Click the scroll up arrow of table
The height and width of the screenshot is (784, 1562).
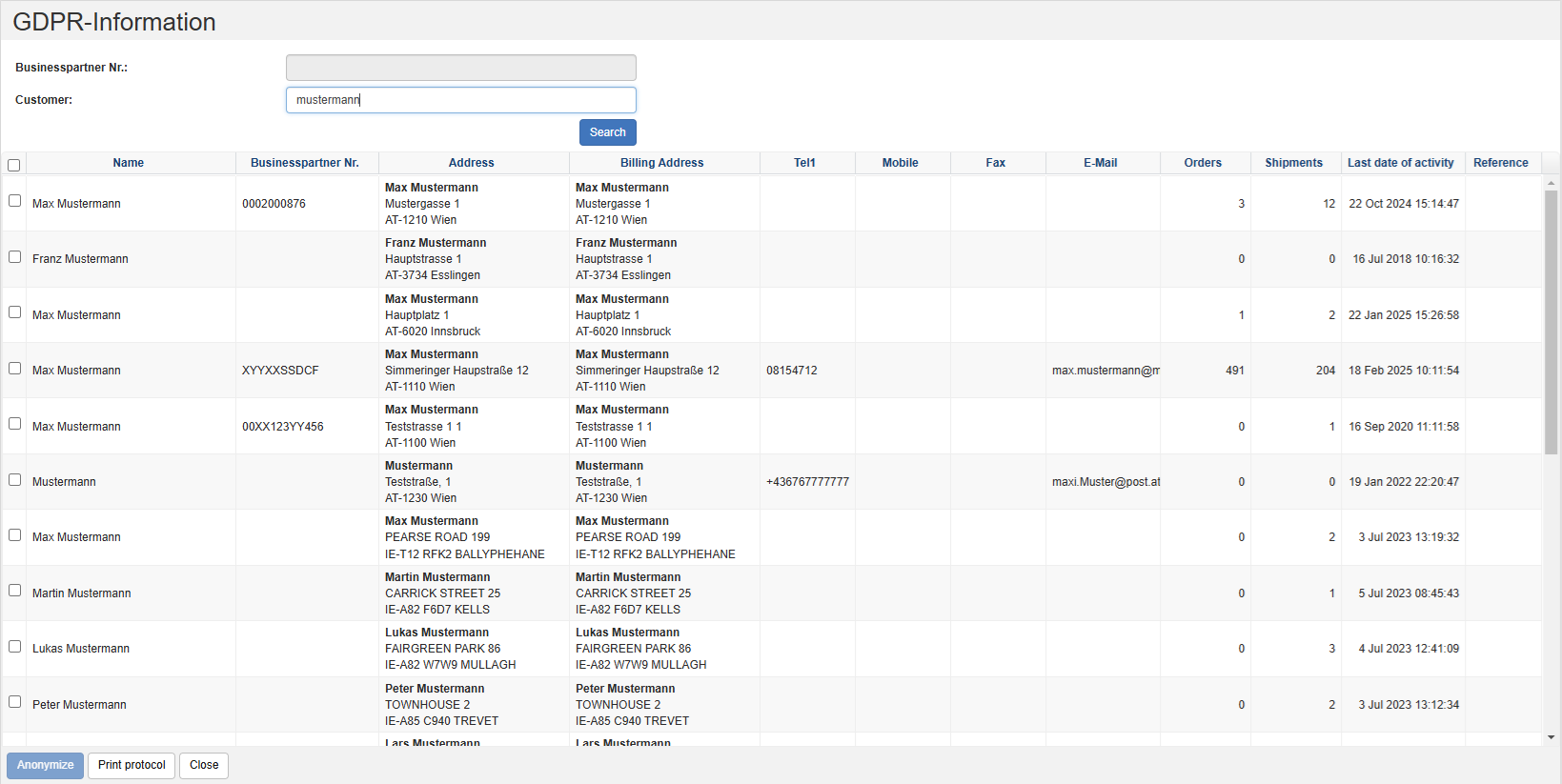coord(1551,182)
